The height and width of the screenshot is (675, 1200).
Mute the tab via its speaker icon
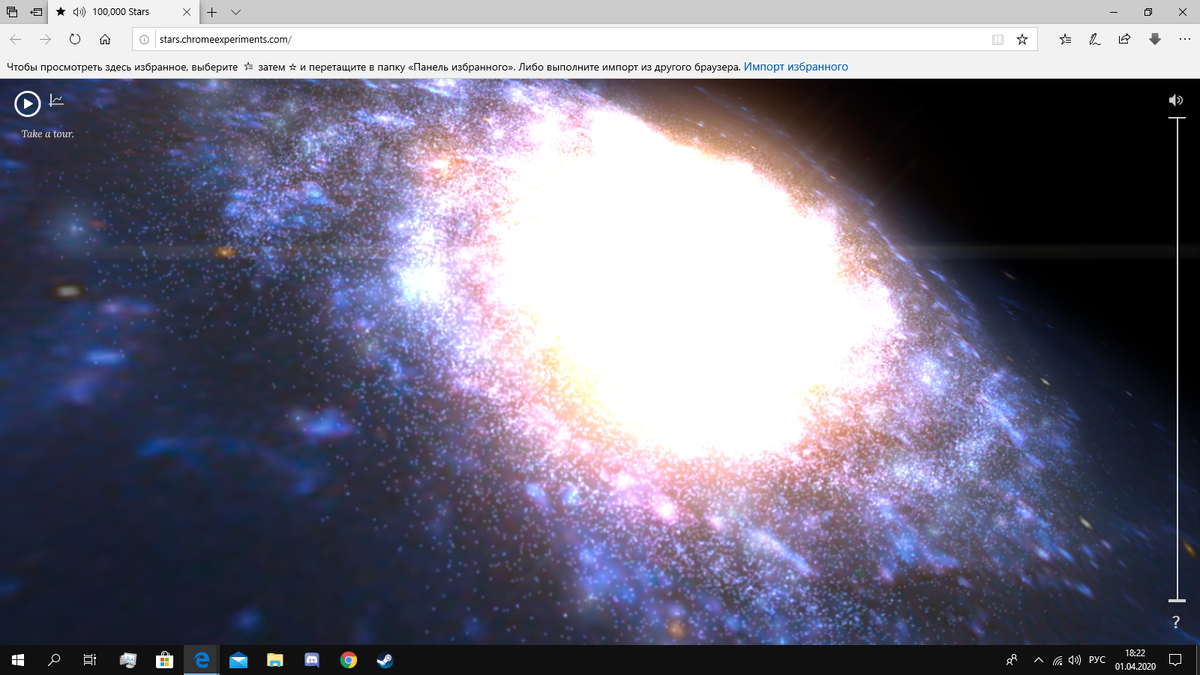(x=79, y=12)
